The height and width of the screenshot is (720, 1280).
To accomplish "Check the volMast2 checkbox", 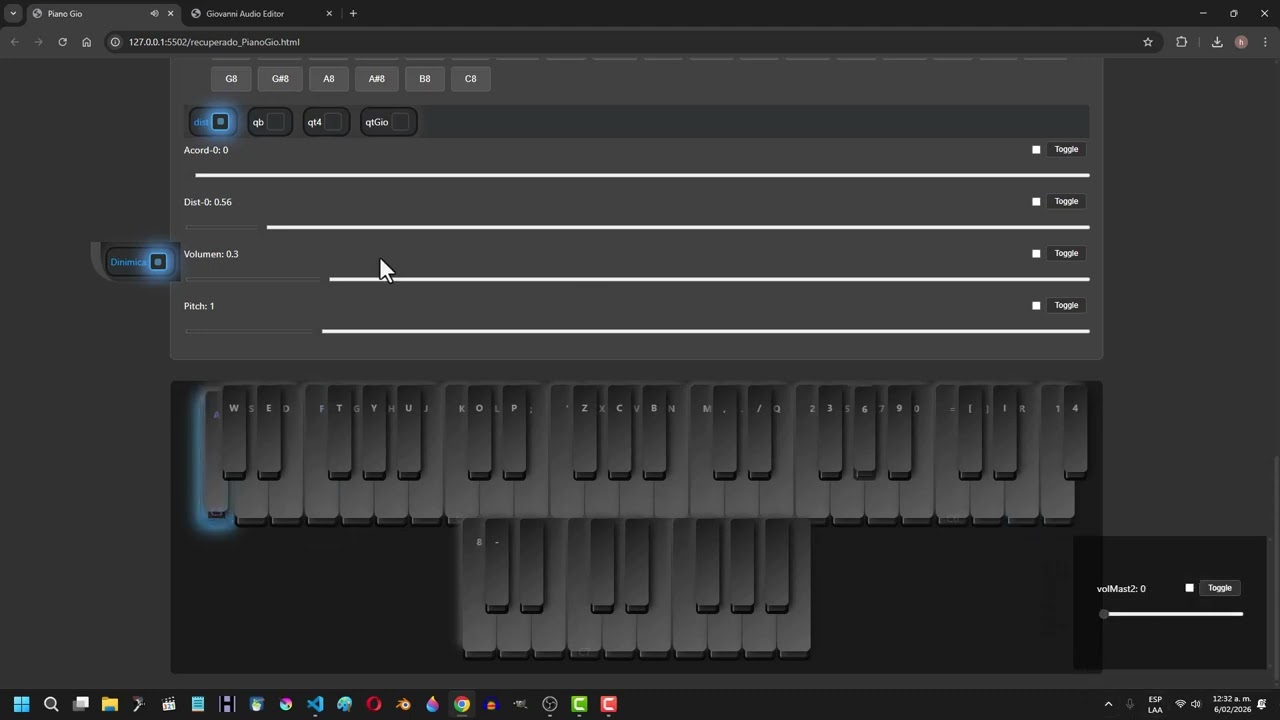I will pyautogui.click(x=1189, y=588).
